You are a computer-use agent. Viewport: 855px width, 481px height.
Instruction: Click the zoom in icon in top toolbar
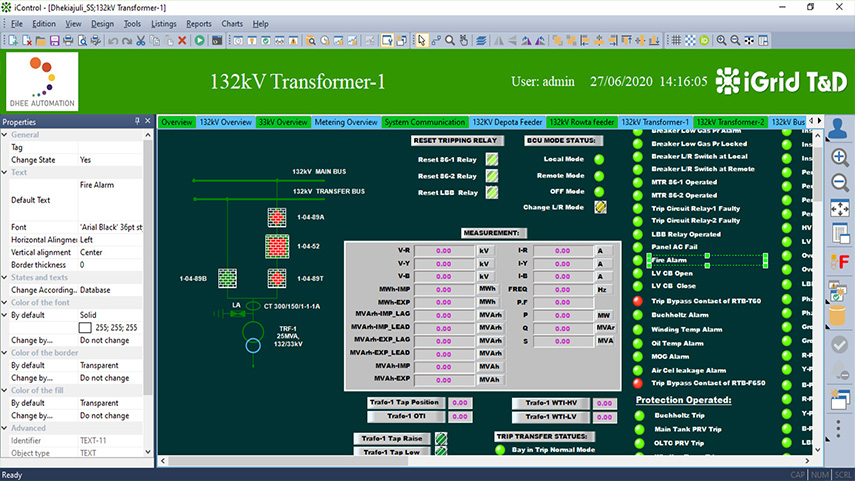click(721, 40)
